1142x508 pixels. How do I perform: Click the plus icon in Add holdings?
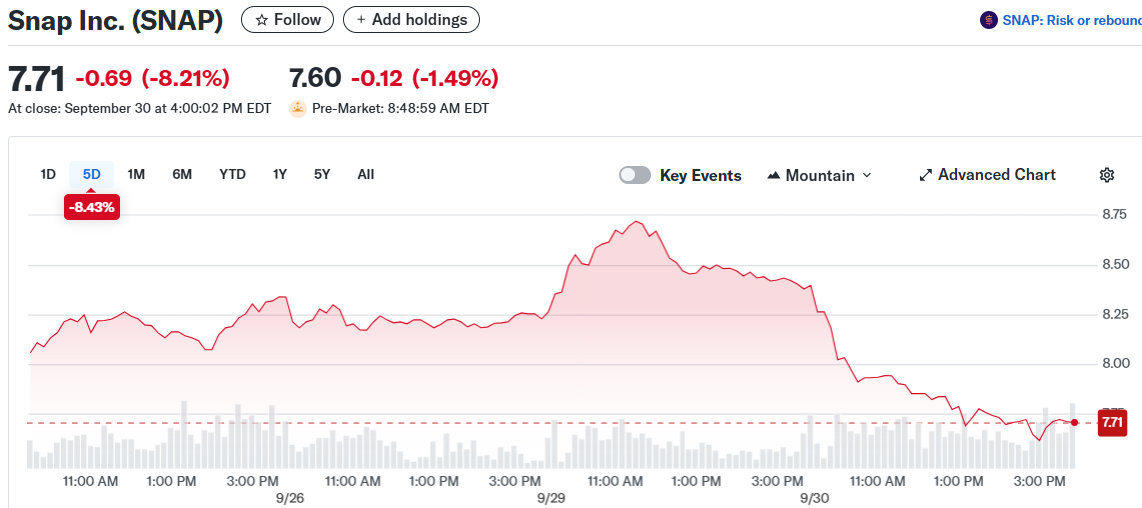pyautogui.click(x=360, y=20)
